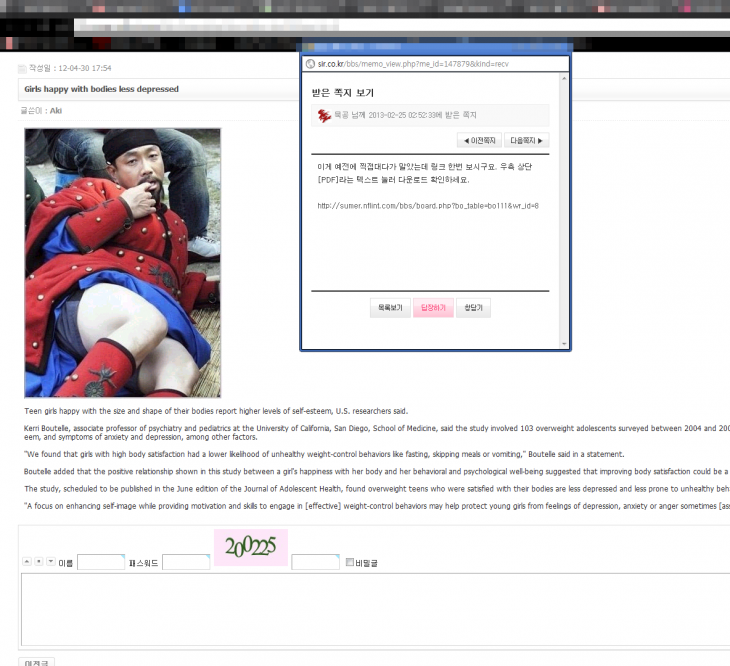Click the red sender icon in memo header
Image resolution: width=730 pixels, height=666 pixels.
tap(324, 115)
